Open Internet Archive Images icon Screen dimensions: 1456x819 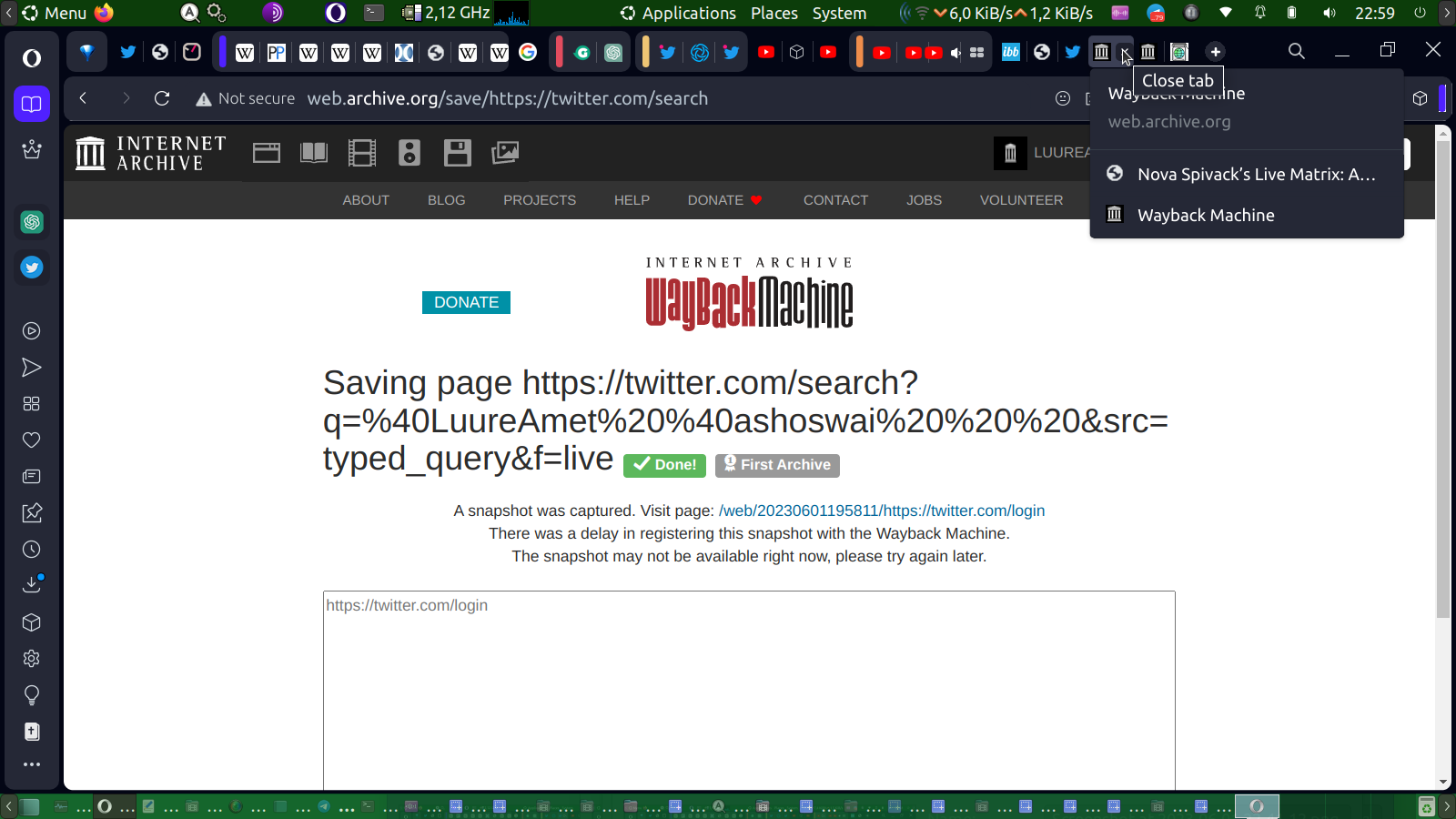pyautogui.click(x=505, y=153)
